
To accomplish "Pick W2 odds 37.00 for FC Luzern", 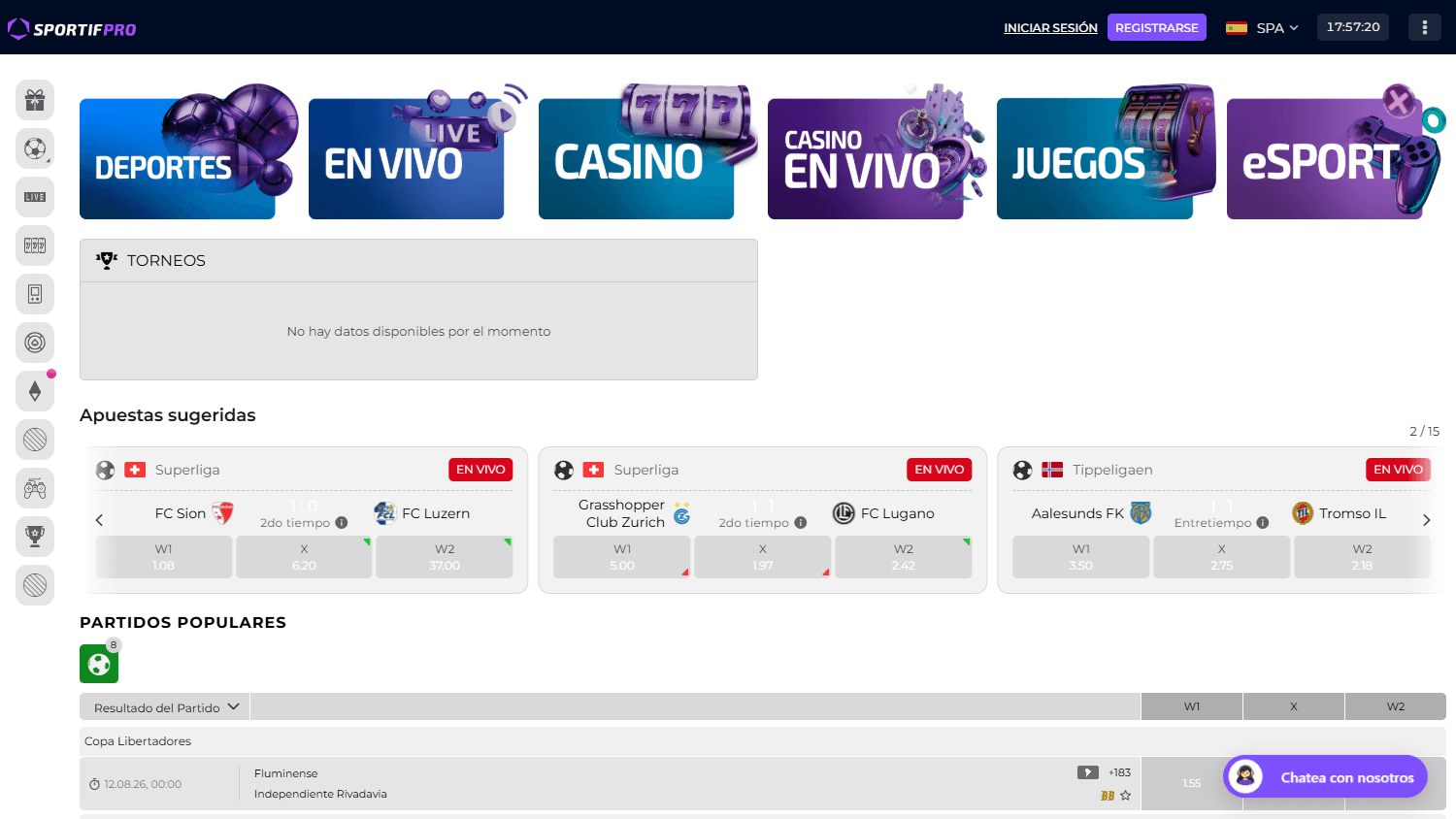I will click(x=445, y=557).
